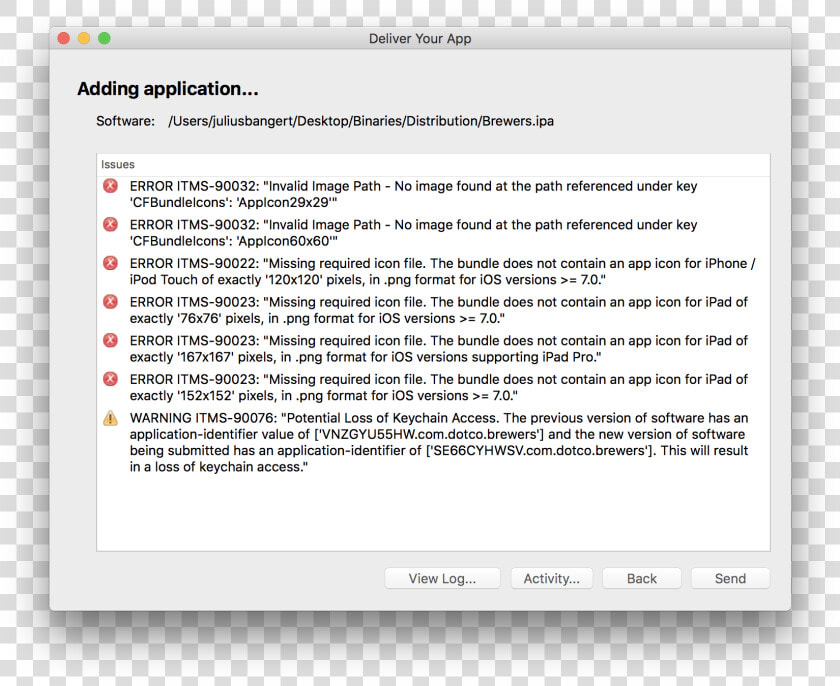
Task: Close the Deliver Your App window
Action: (x=64, y=38)
